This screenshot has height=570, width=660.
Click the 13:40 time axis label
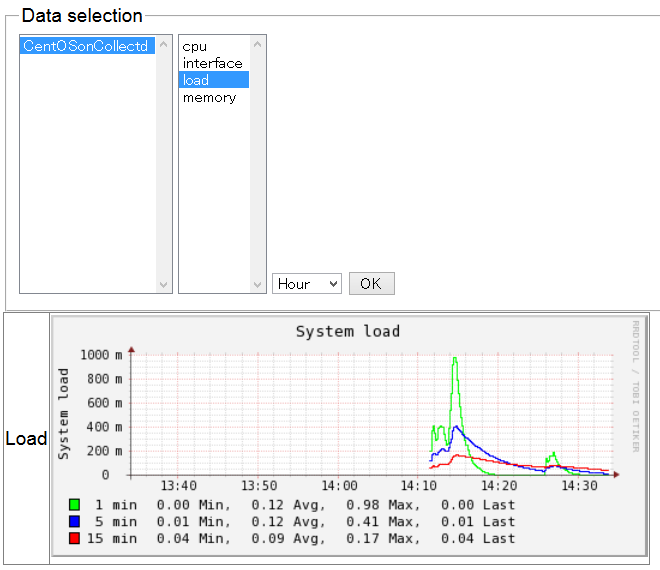point(178,486)
